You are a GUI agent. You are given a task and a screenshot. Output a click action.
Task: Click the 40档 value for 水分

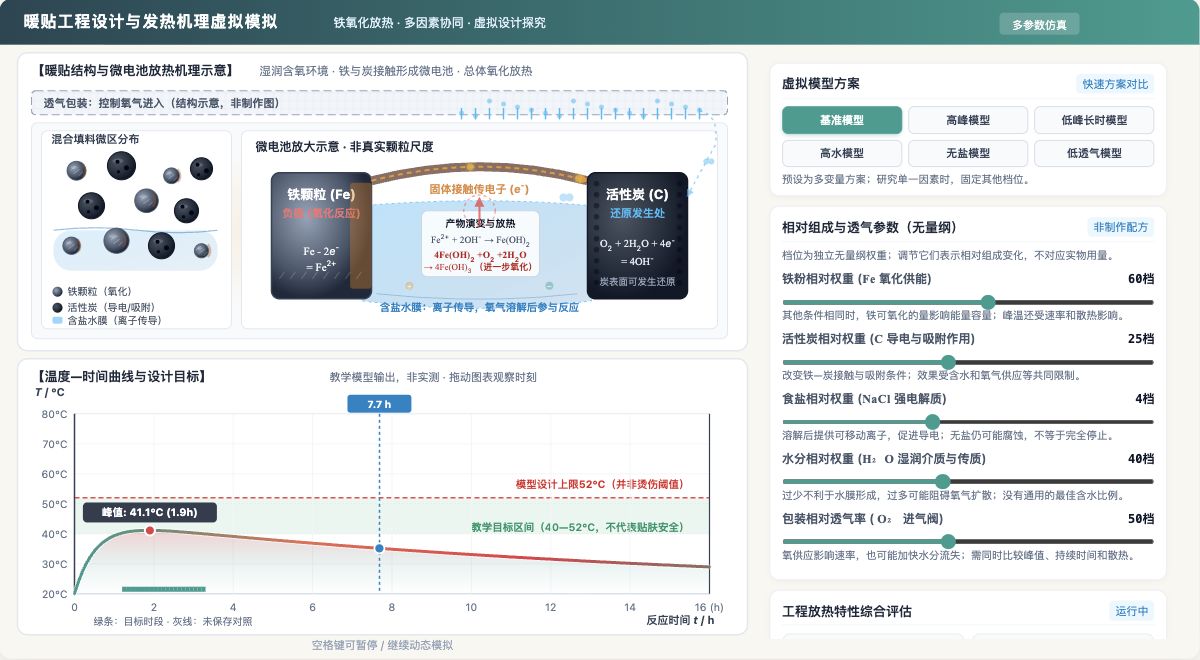coord(1141,458)
